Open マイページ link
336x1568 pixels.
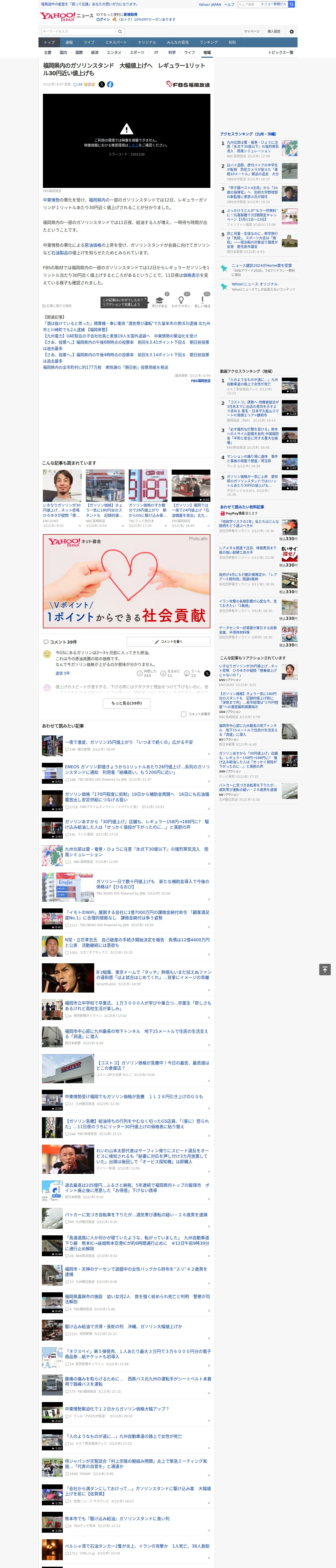coord(252,31)
